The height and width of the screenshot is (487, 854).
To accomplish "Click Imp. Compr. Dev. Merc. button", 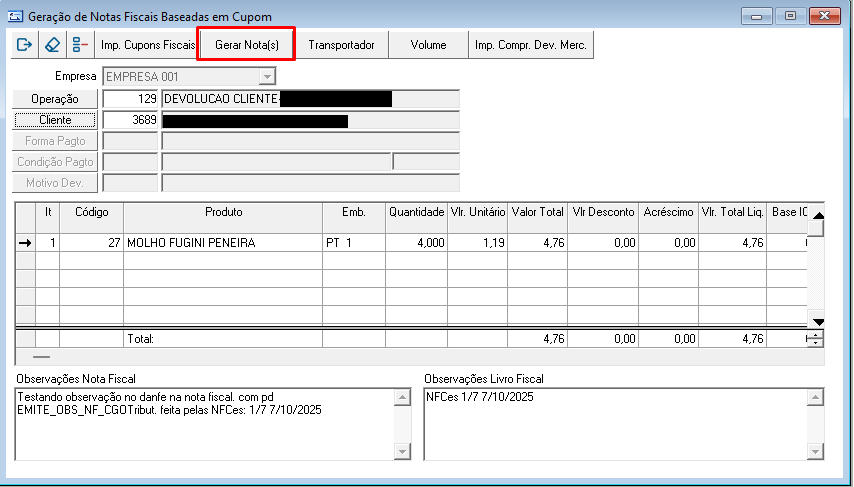I will click(x=531, y=45).
